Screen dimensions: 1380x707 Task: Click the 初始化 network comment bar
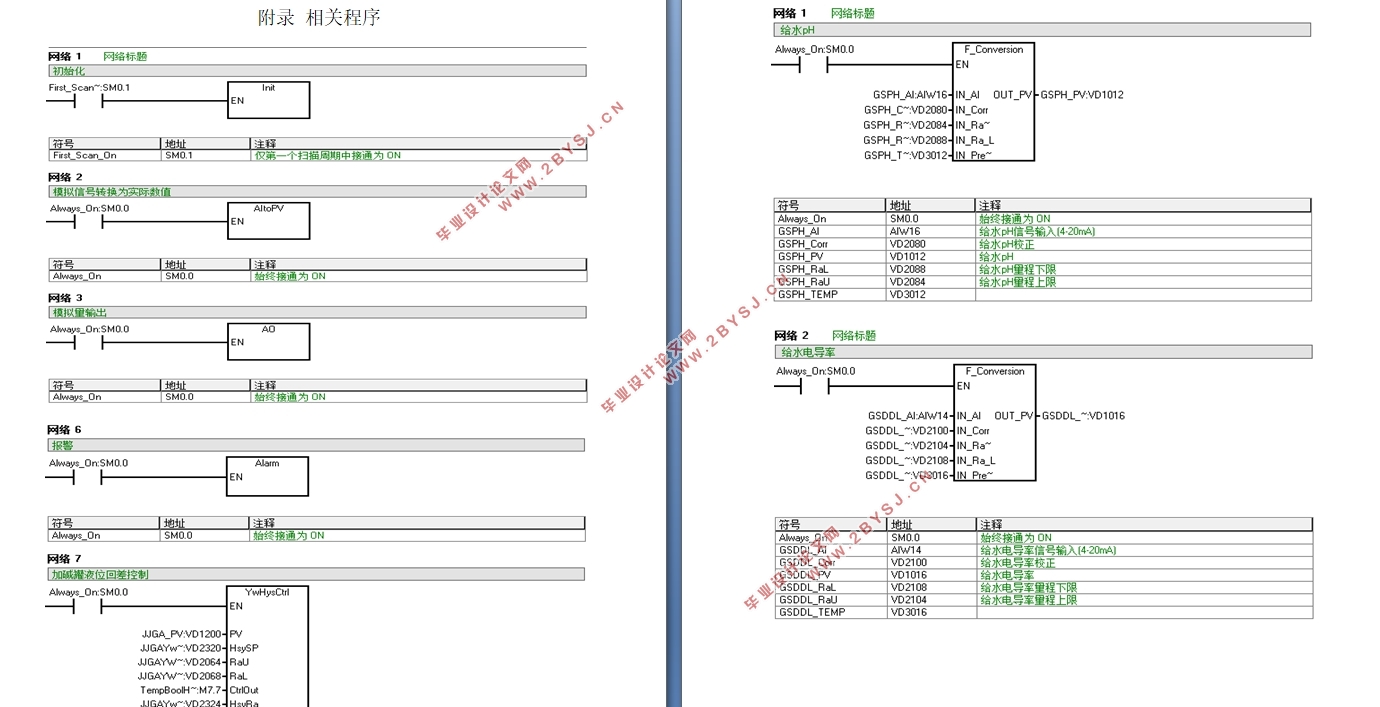(x=317, y=71)
